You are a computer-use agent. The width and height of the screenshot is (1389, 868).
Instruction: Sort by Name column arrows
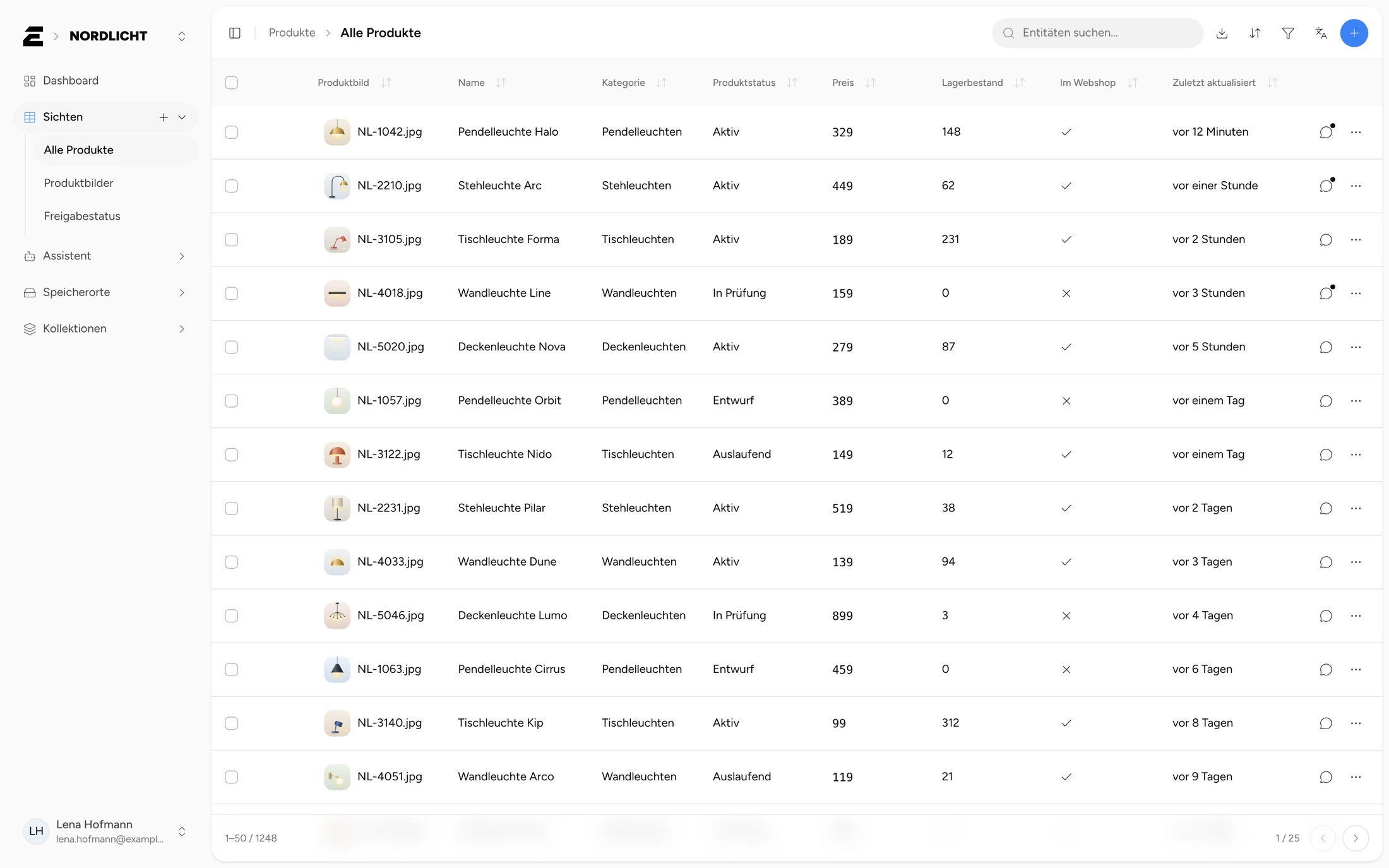click(501, 83)
